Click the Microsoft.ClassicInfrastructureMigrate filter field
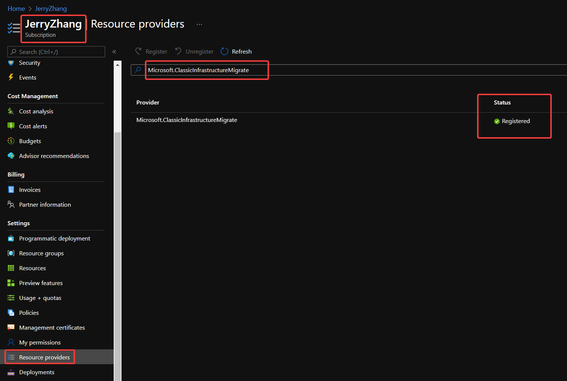This screenshot has height=381, width=567. click(x=349, y=70)
